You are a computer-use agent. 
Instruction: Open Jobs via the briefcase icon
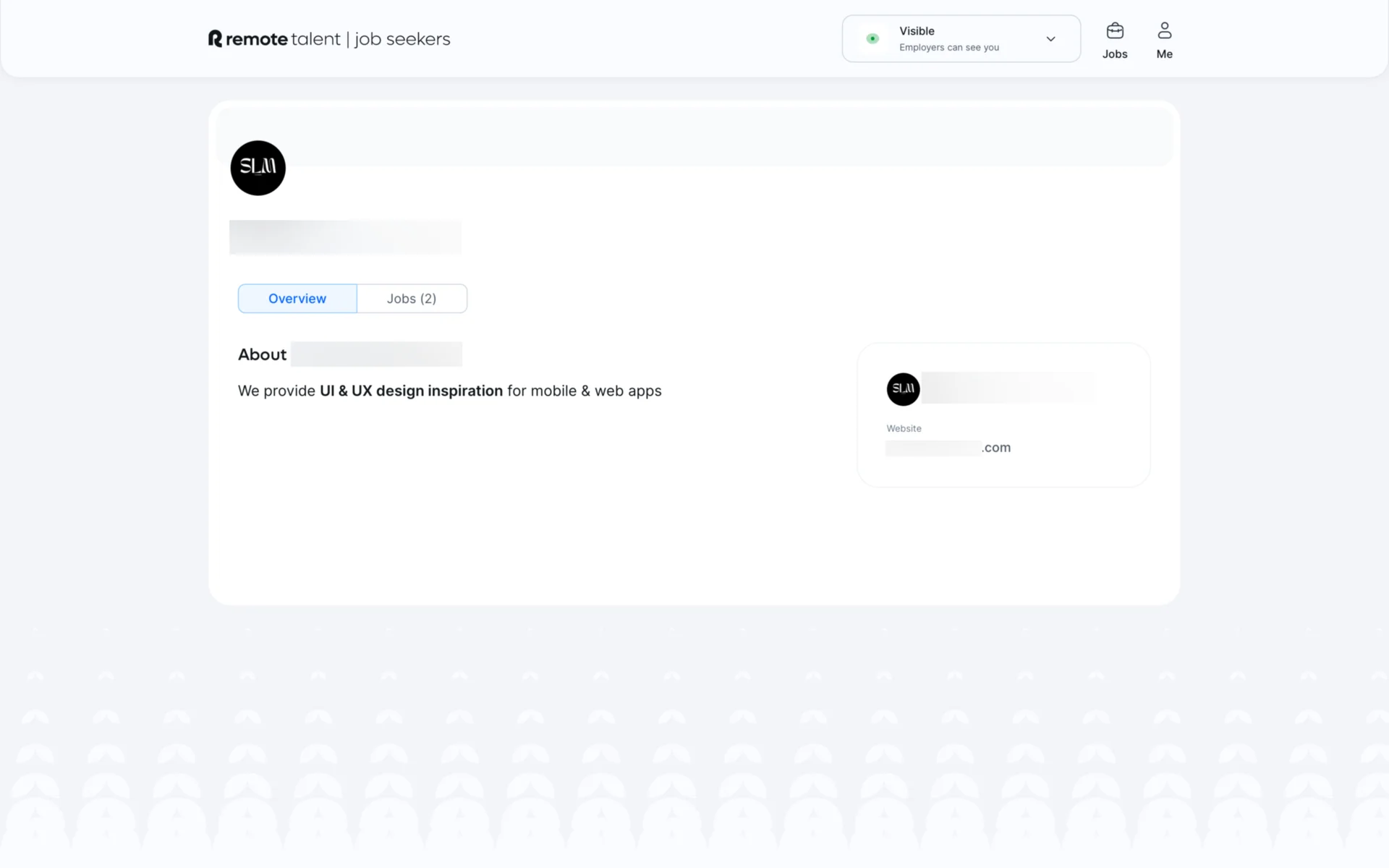(1115, 31)
